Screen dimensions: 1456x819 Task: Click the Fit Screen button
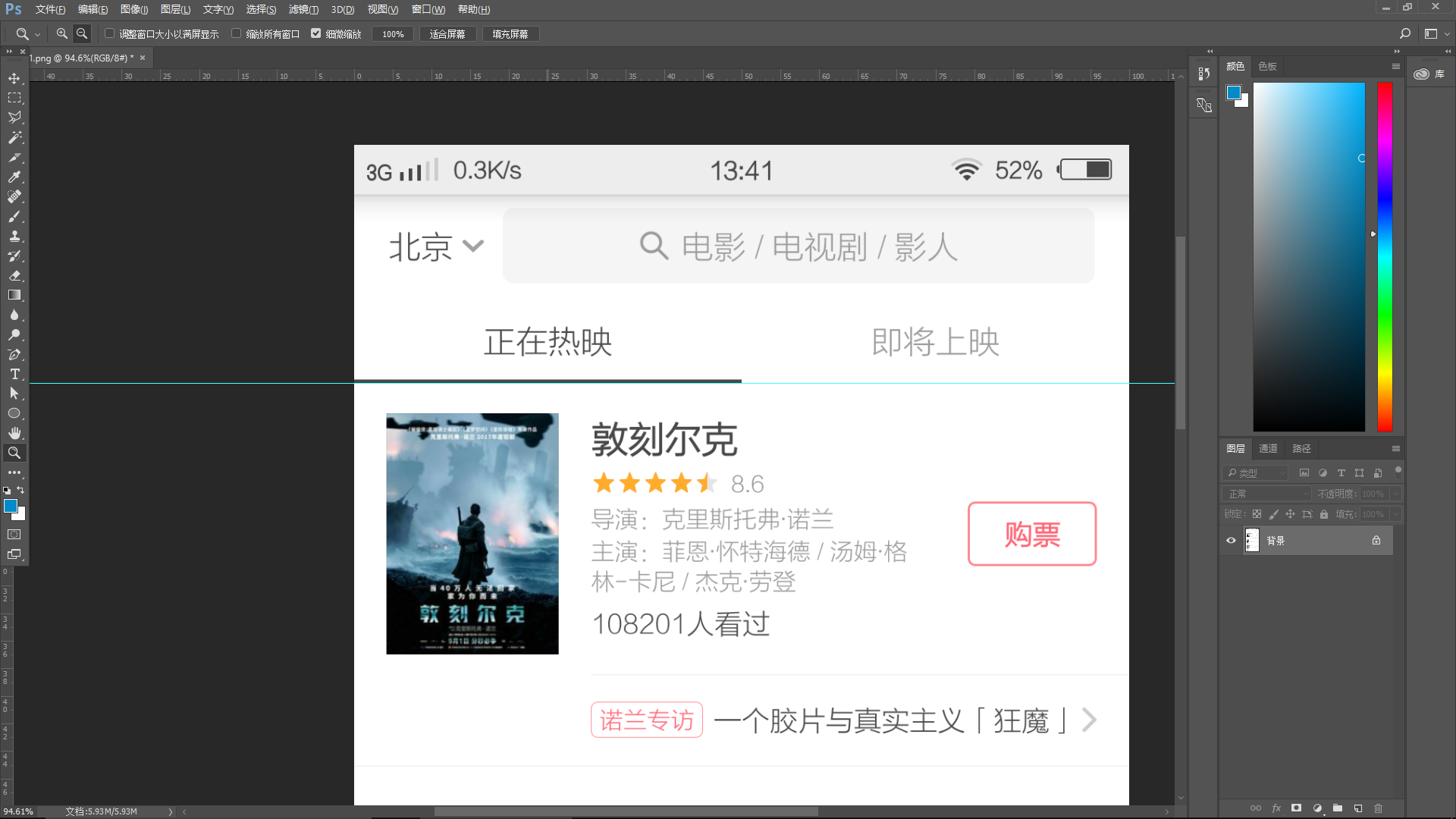pyautogui.click(x=447, y=34)
